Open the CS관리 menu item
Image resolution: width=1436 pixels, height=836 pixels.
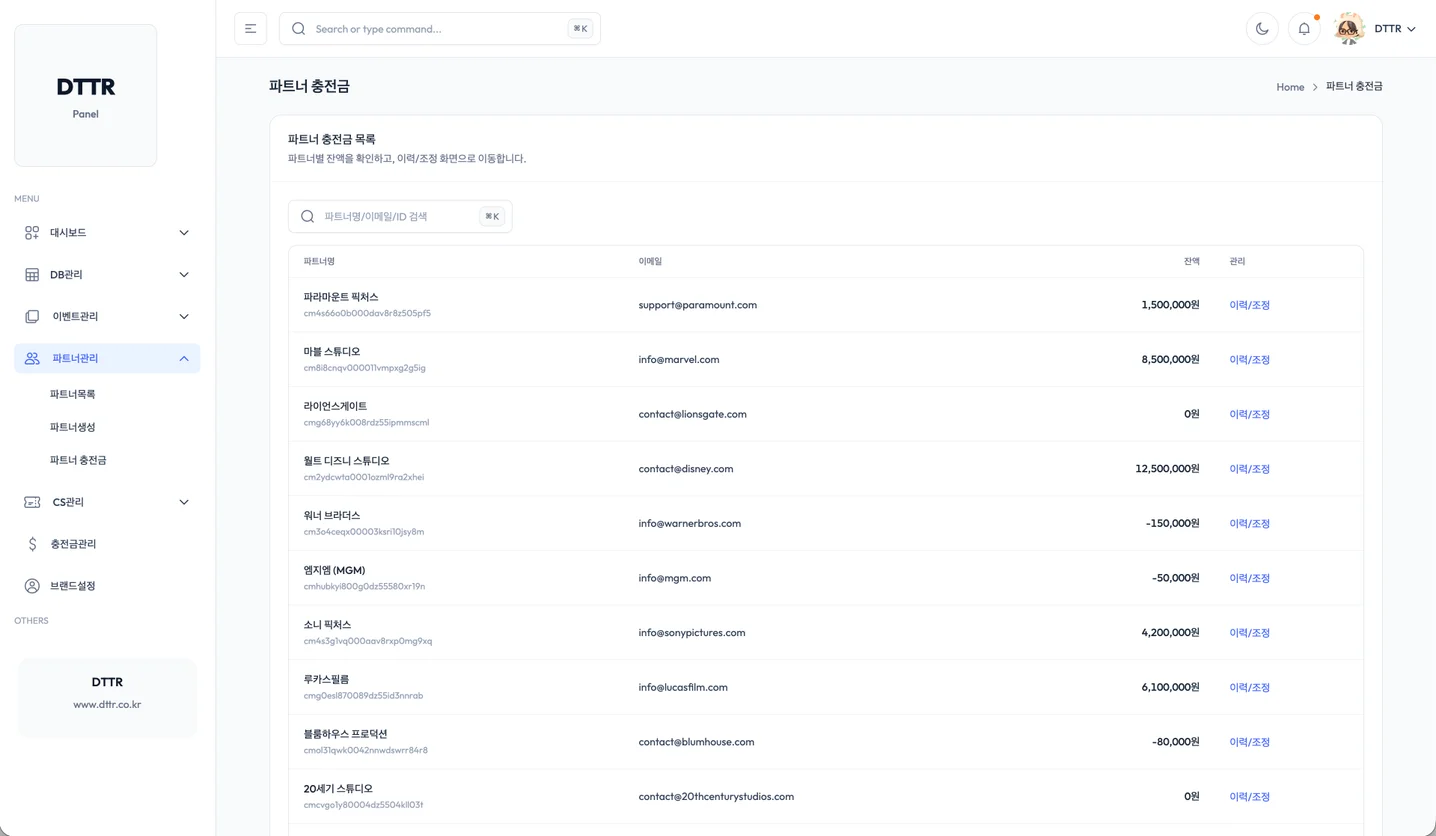(107, 502)
